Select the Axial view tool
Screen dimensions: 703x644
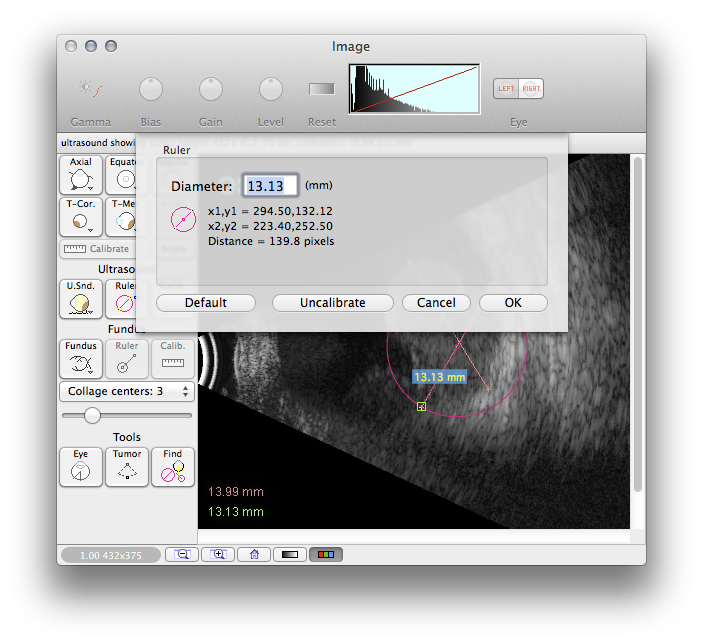pyautogui.click(x=81, y=174)
